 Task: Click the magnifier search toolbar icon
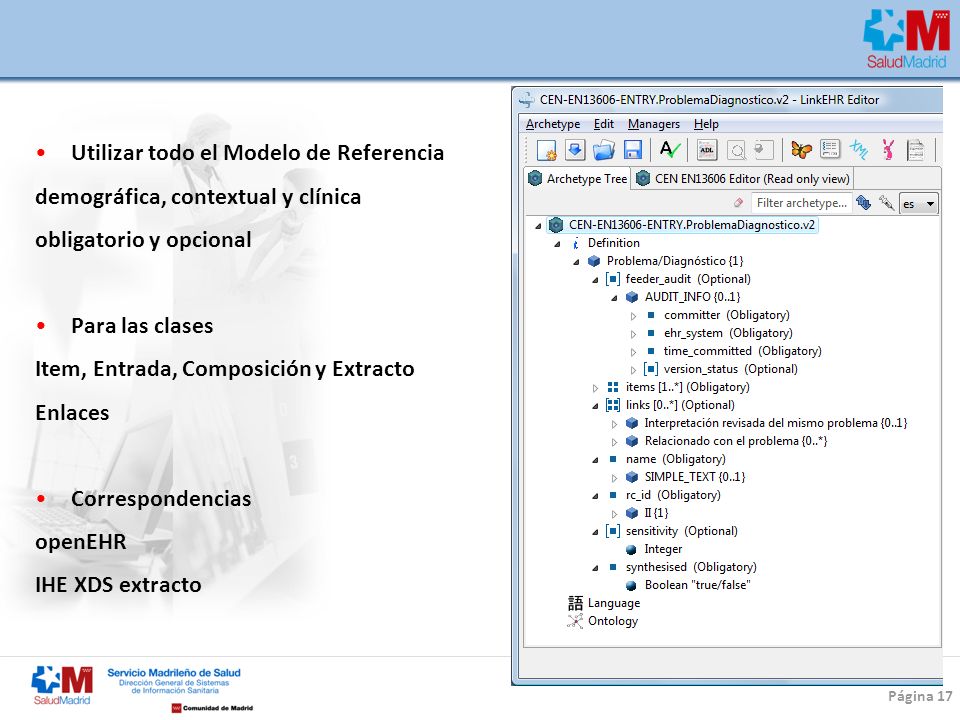tap(737, 150)
